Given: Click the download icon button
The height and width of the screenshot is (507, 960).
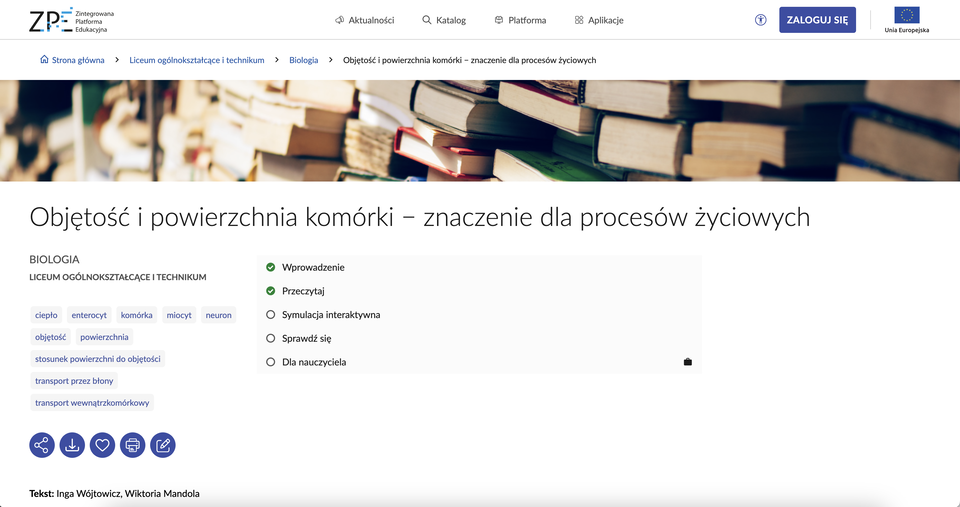Looking at the screenshot, I should pos(72,445).
